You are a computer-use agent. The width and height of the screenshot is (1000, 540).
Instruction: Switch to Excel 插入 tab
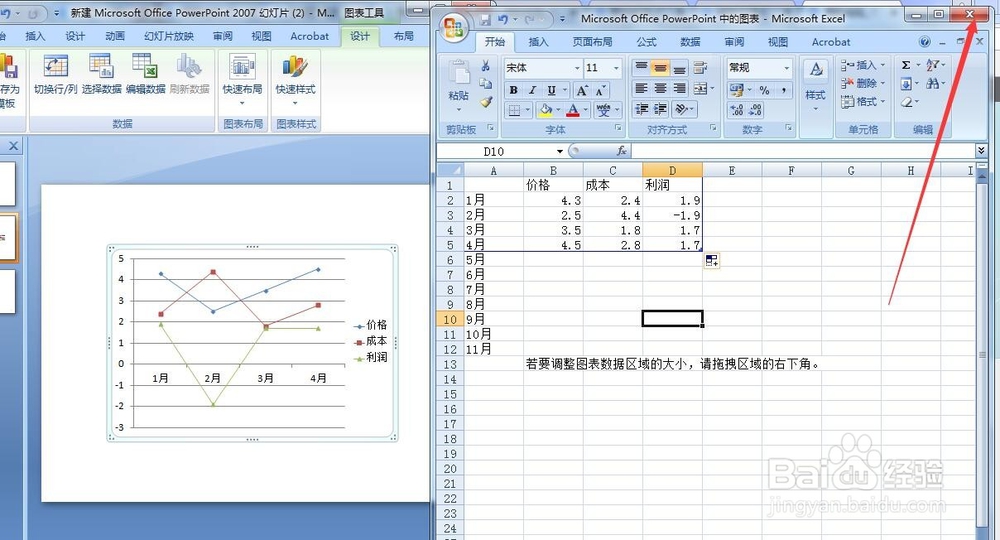coord(538,42)
